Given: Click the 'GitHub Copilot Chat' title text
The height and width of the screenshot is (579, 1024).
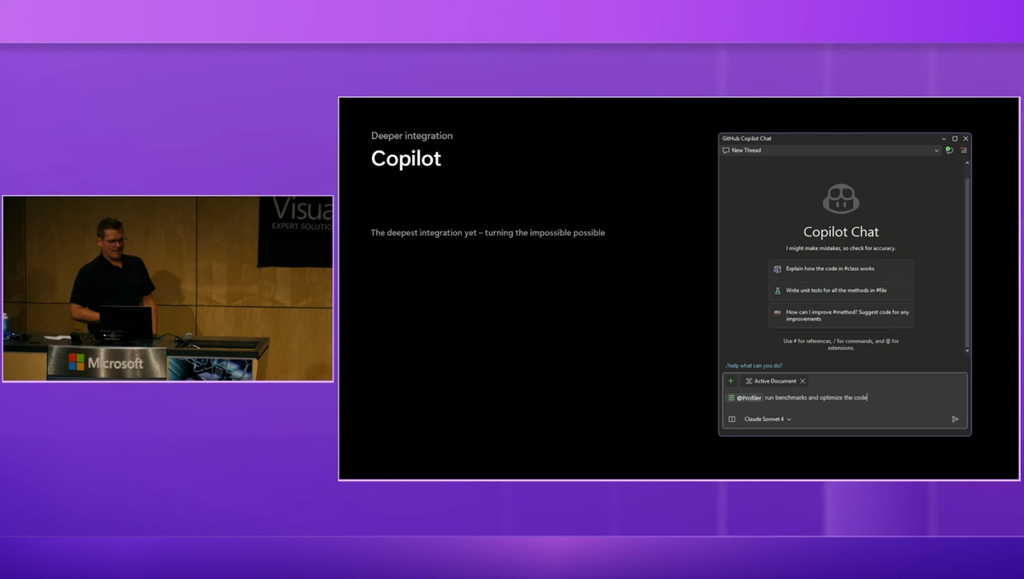Looking at the screenshot, I should coord(746,138).
